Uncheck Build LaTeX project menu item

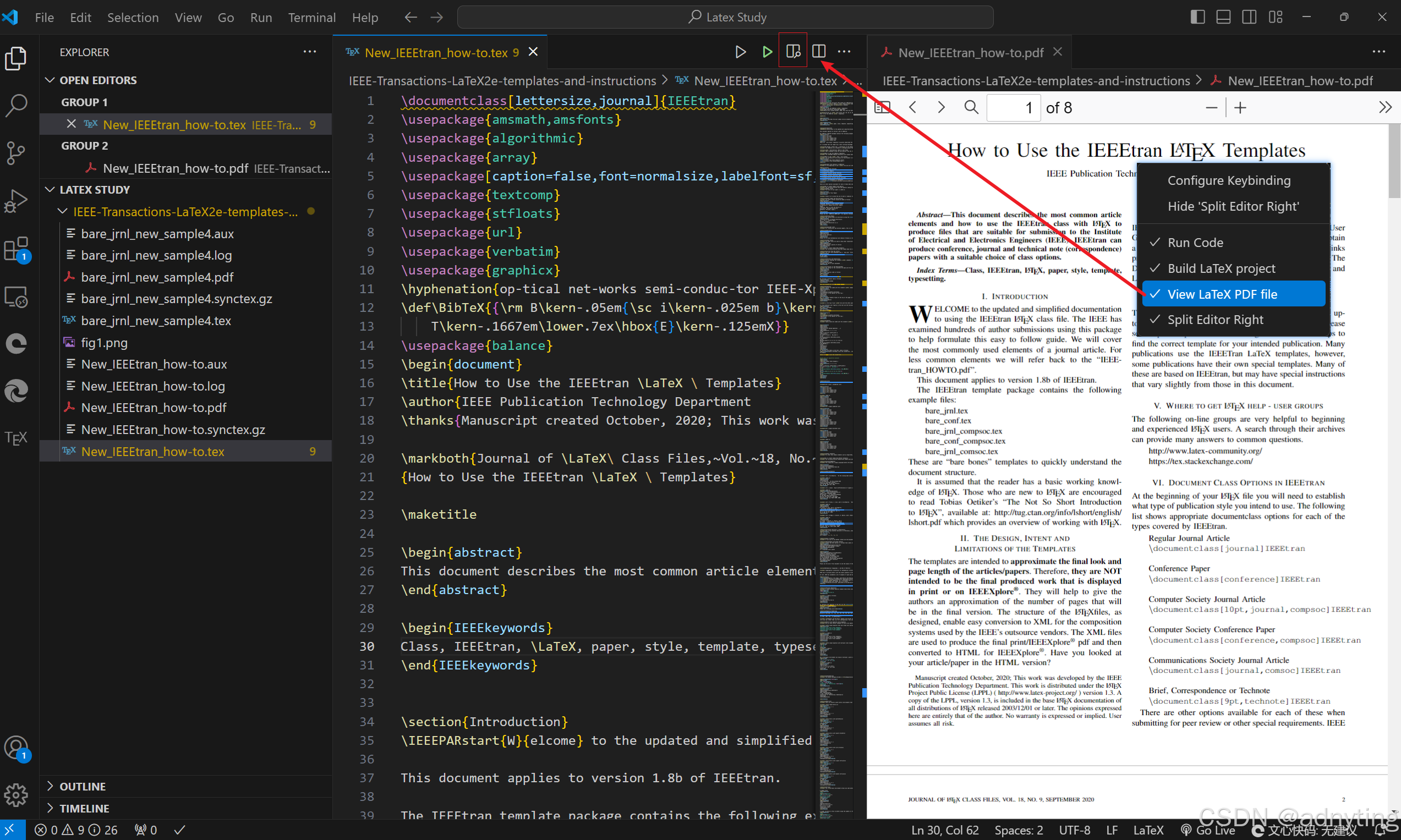point(1234,268)
